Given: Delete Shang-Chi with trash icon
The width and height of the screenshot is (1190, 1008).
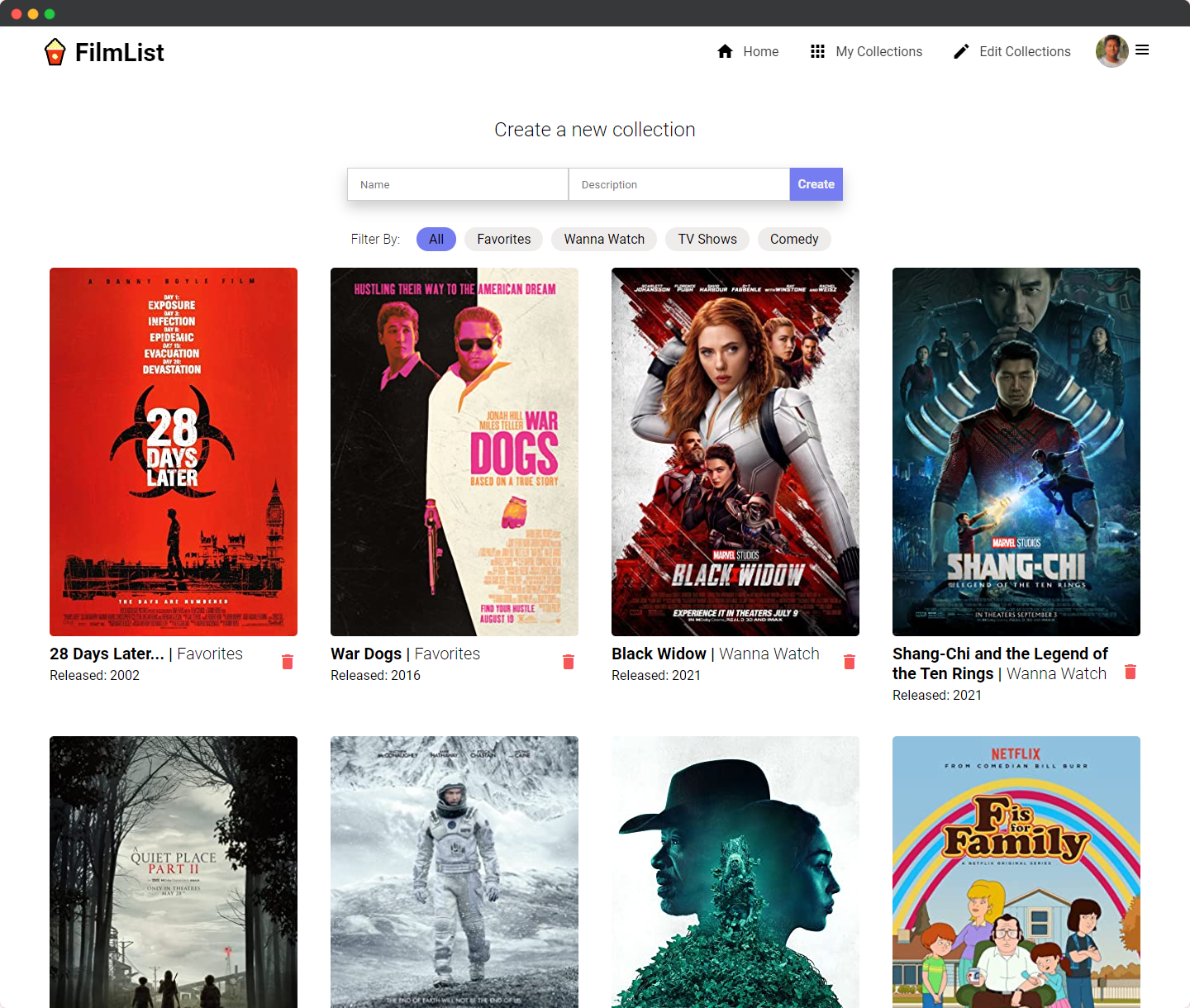Looking at the screenshot, I should tap(1130, 672).
